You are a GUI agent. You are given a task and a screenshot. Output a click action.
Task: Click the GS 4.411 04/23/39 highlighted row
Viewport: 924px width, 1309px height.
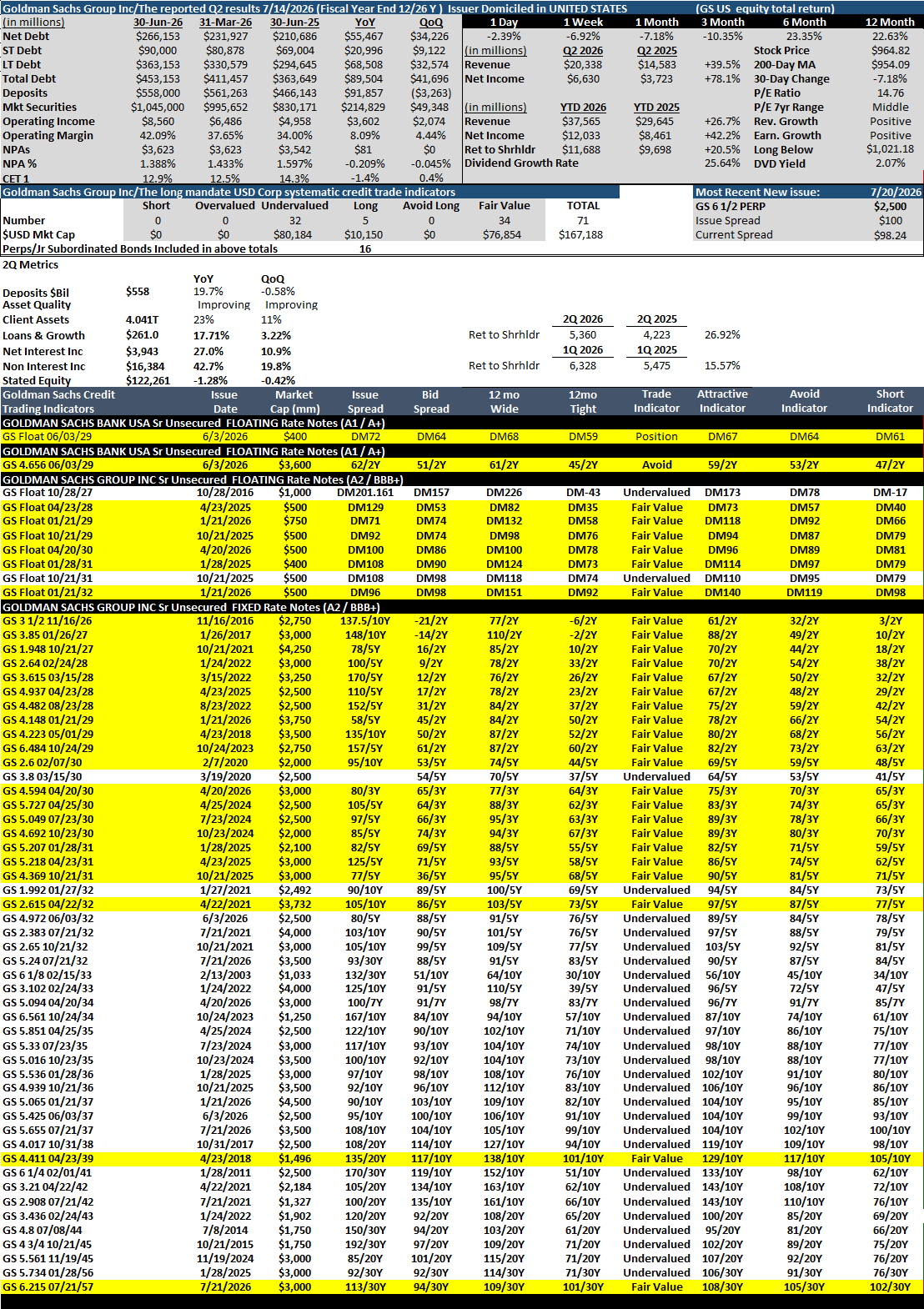tap(462, 1159)
